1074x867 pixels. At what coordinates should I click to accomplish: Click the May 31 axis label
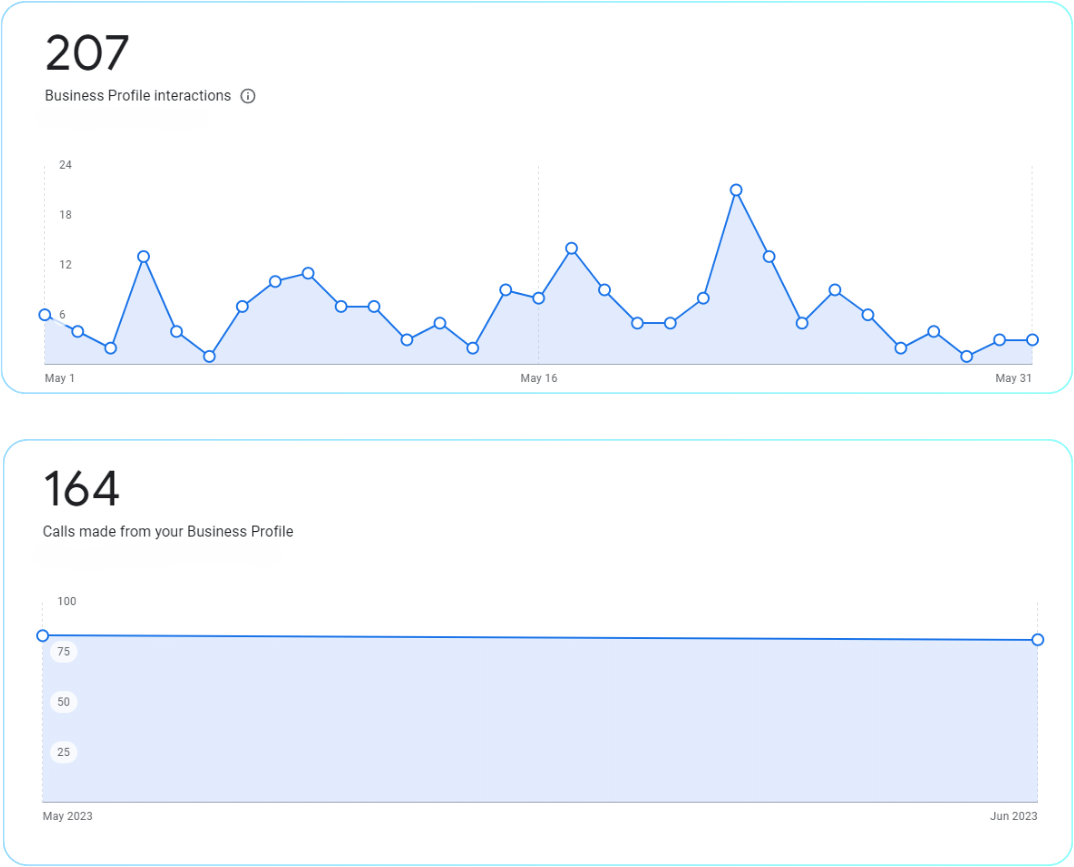click(1013, 378)
